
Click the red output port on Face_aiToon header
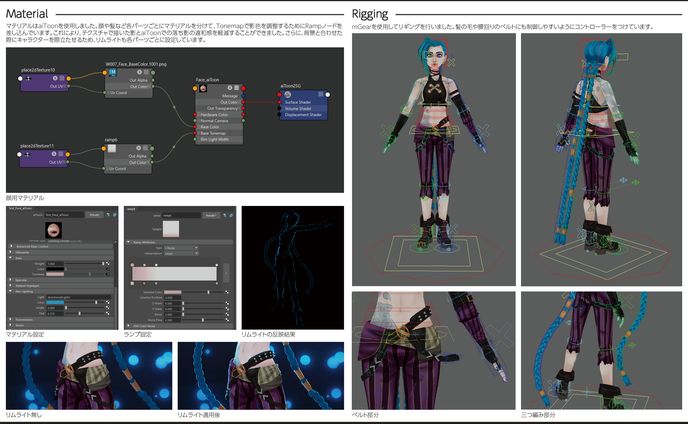click(244, 88)
